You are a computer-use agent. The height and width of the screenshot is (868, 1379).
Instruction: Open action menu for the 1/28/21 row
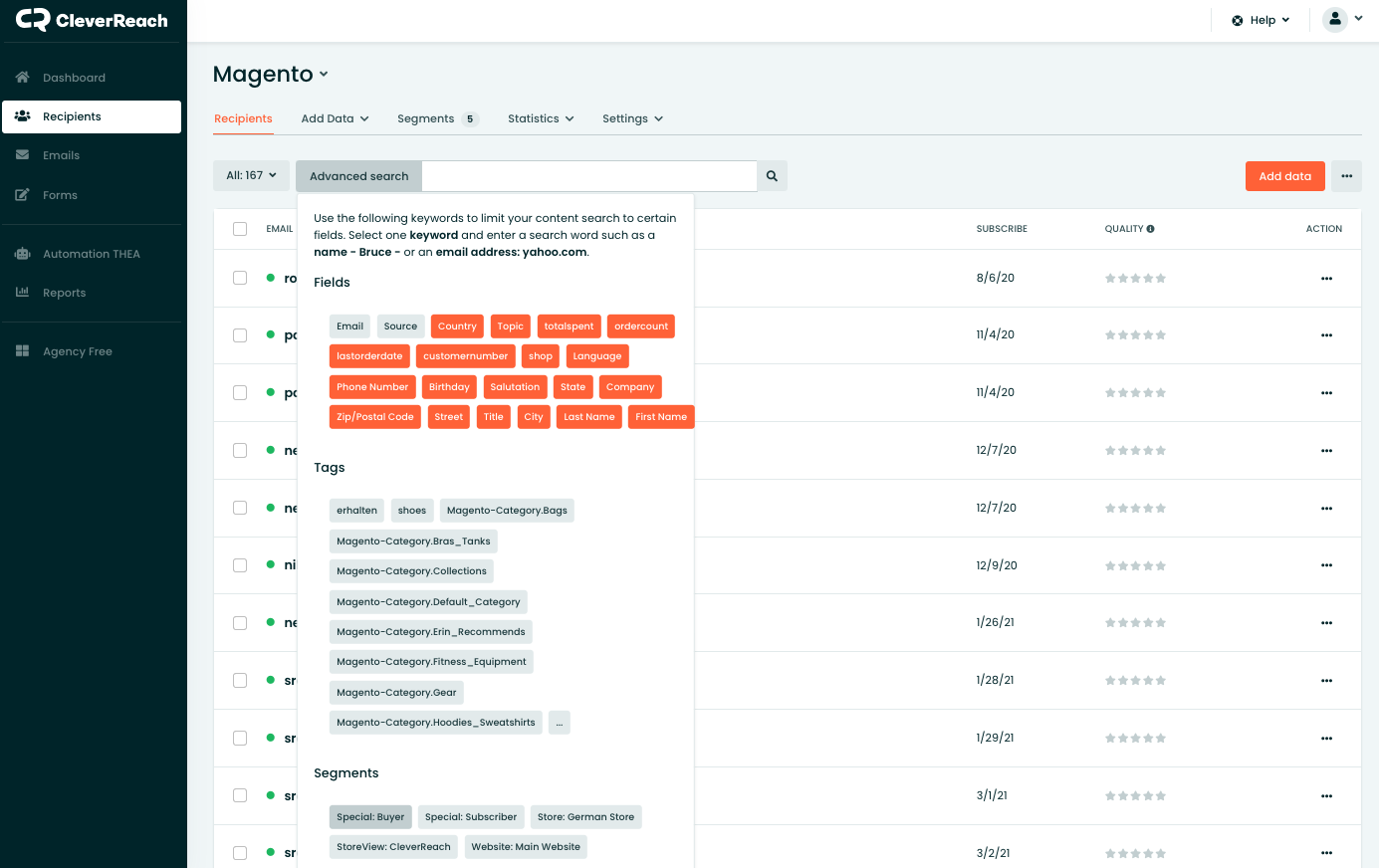click(x=1326, y=681)
